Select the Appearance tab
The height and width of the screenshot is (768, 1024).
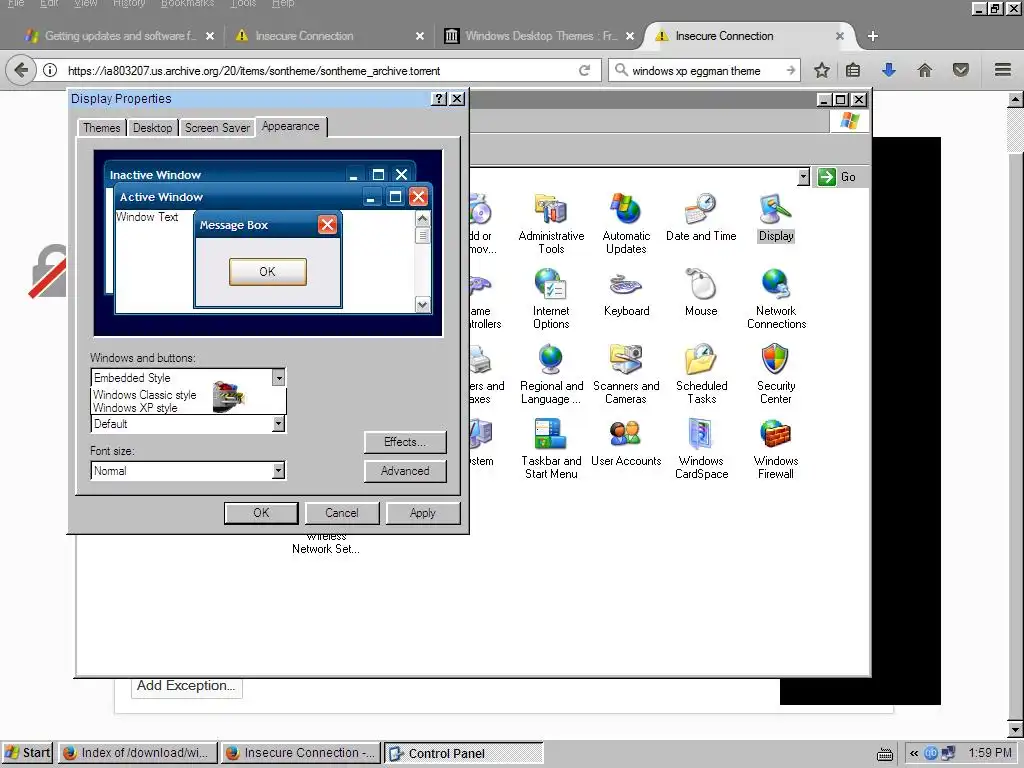click(x=291, y=126)
